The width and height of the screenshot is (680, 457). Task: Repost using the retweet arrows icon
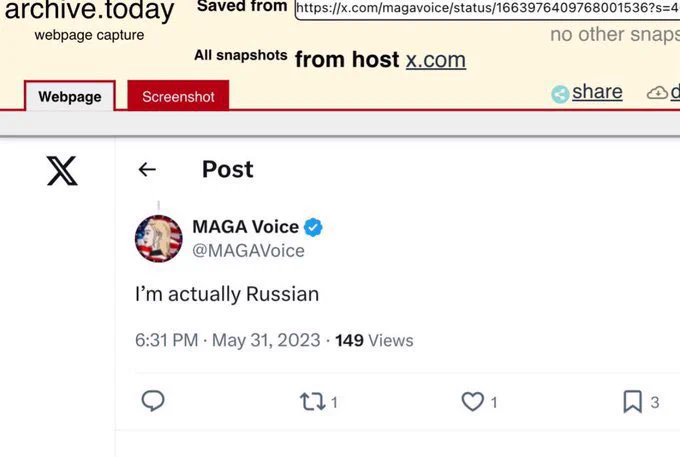(x=312, y=402)
